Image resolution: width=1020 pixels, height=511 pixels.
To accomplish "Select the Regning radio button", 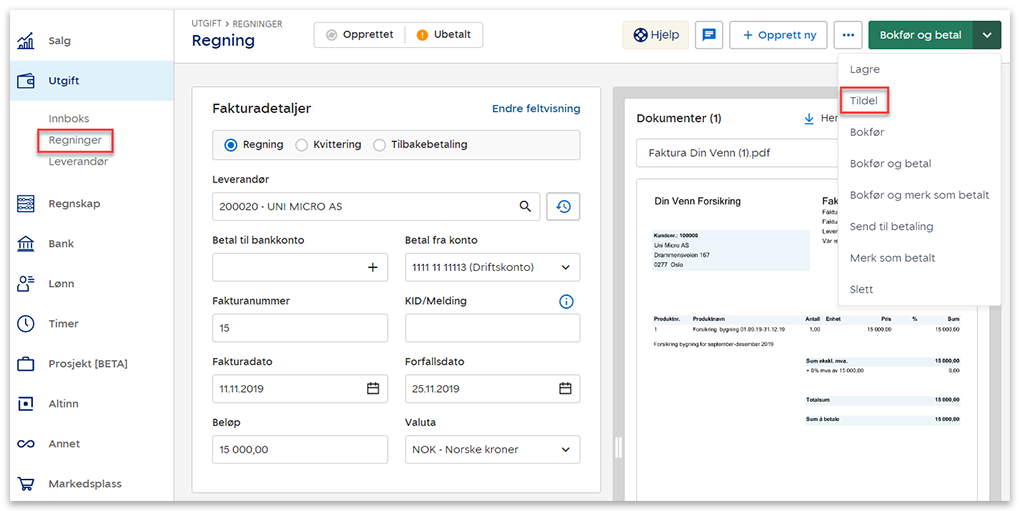I will pos(231,145).
